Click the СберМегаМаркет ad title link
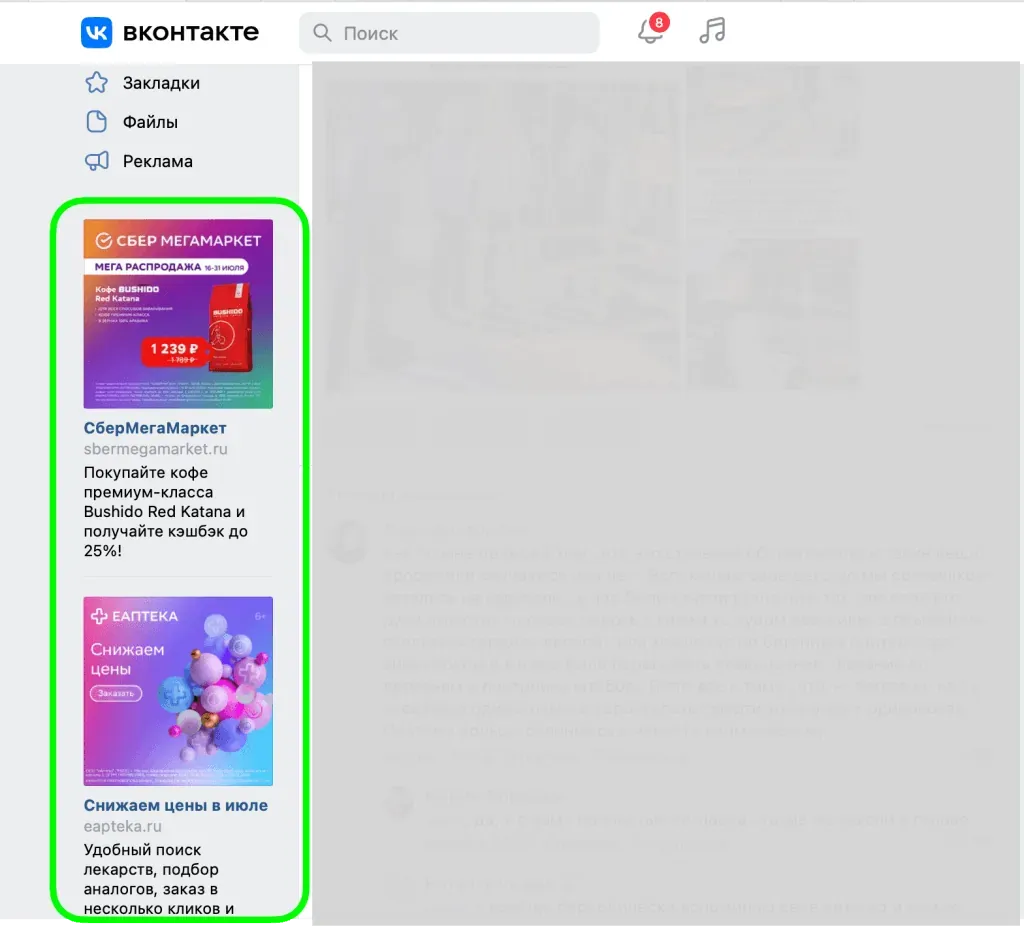The width and height of the screenshot is (1024, 927). pyautogui.click(x=155, y=428)
